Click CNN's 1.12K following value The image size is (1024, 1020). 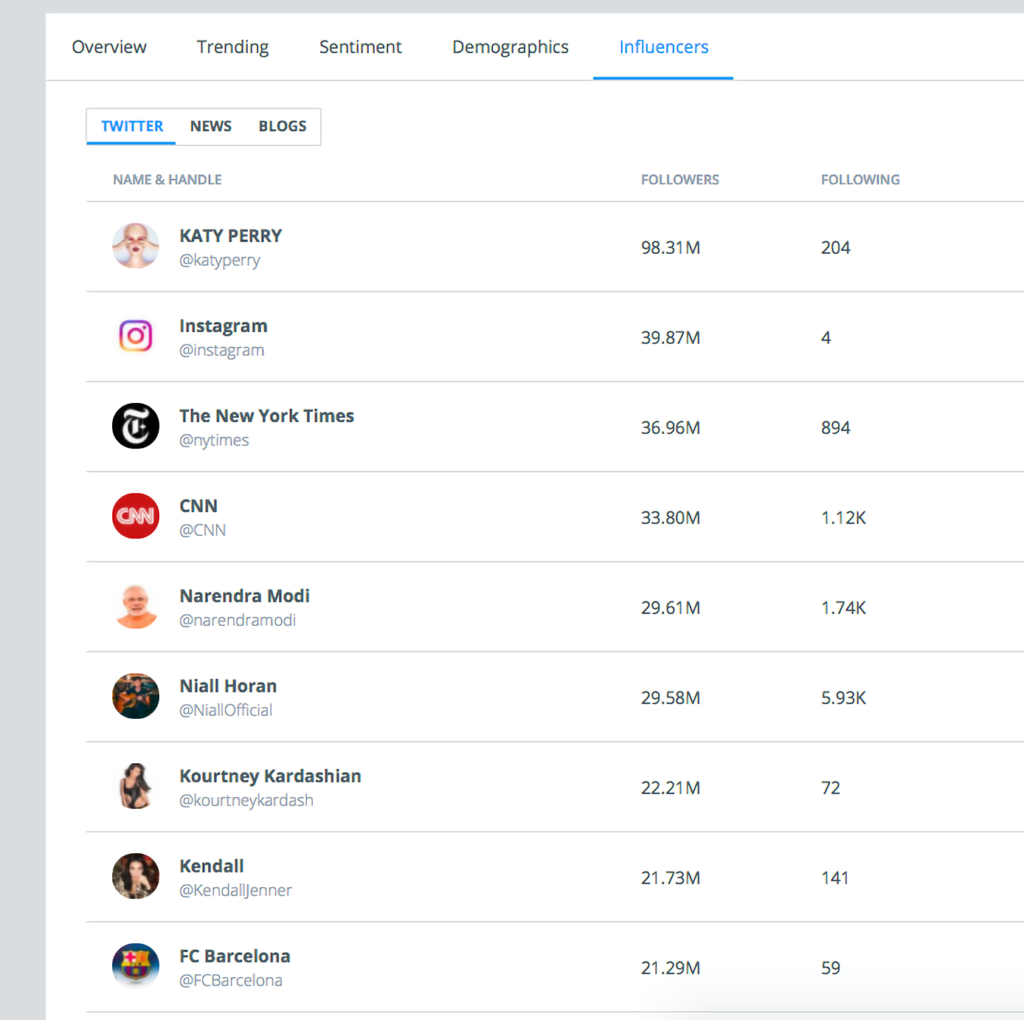843,518
